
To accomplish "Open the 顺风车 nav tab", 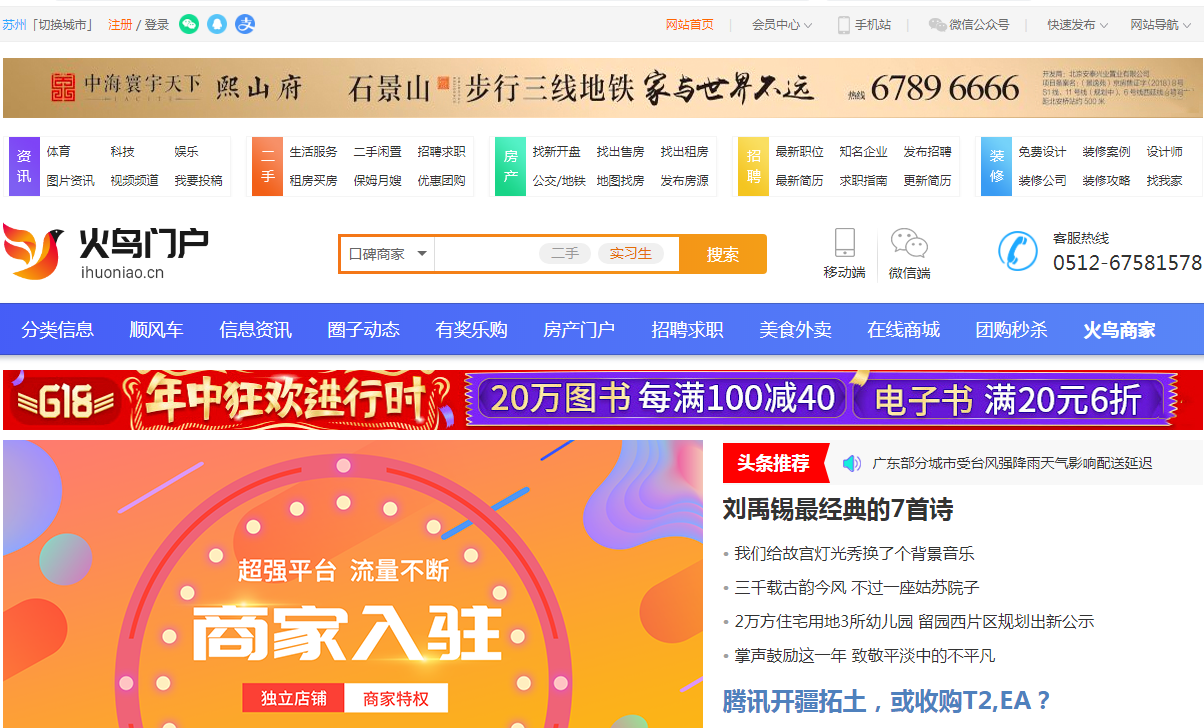I will click(x=156, y=330).
